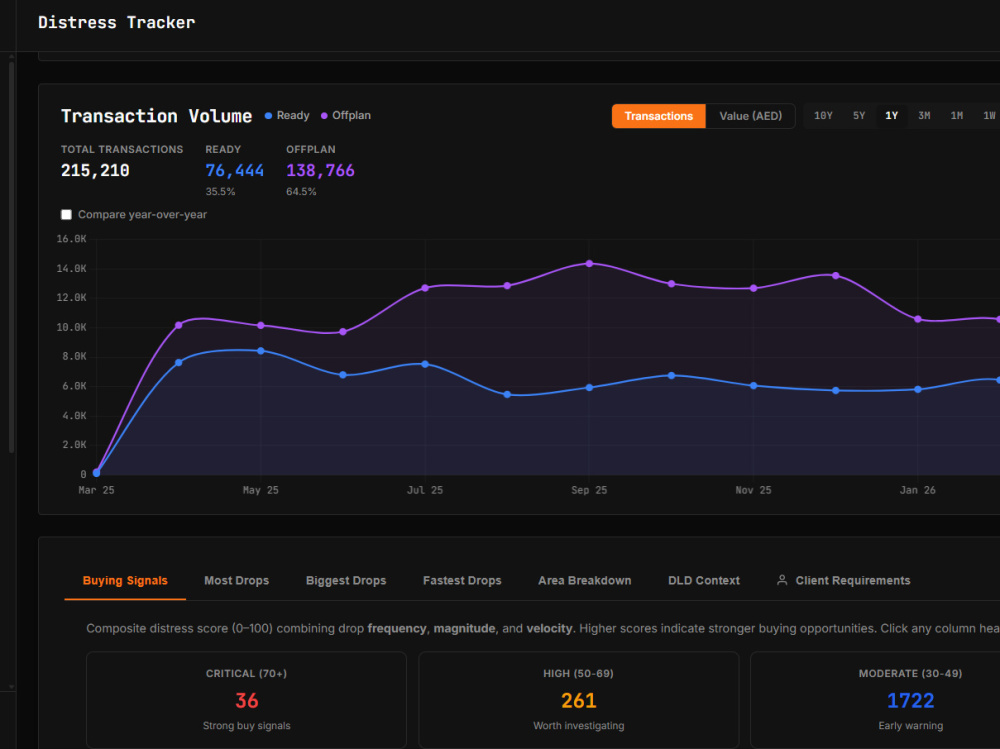Open the Most Drops tab
The width and height of the screenshot is (1000, 749).
click(237, 581)
